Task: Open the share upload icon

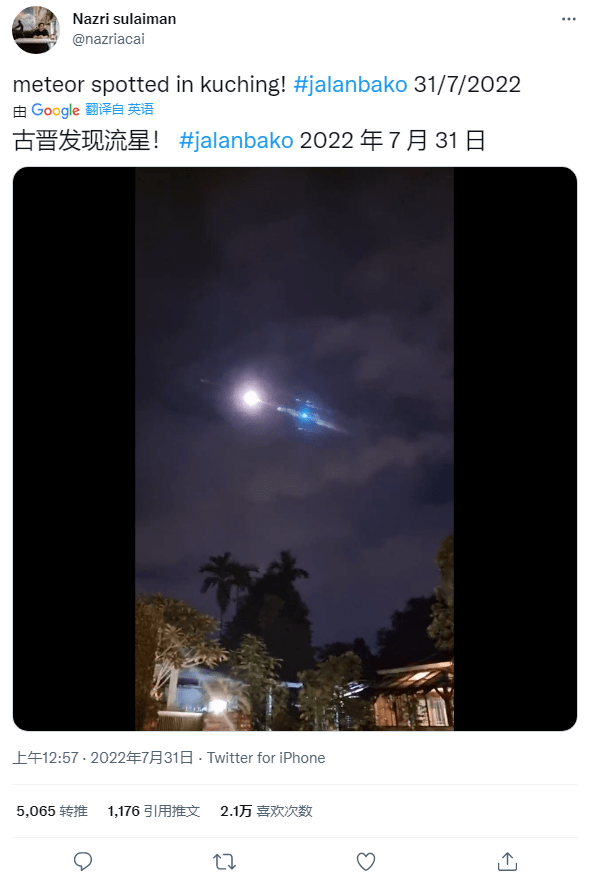Action: [507, 861]
